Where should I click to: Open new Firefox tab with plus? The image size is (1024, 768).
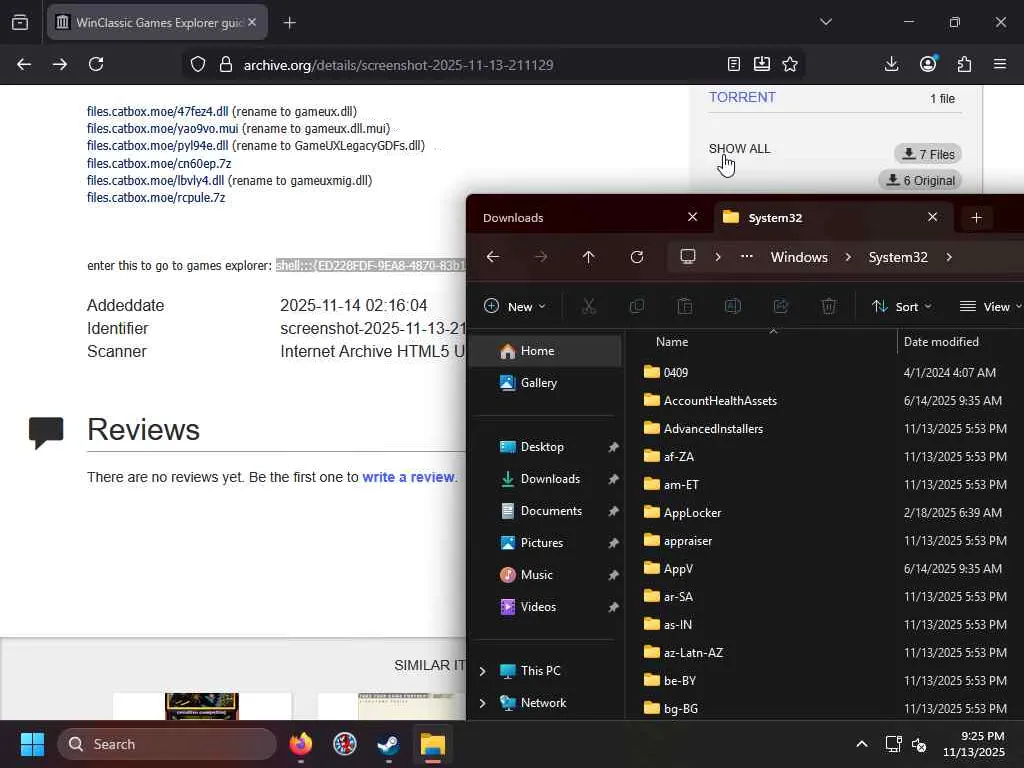coord(290,23)
